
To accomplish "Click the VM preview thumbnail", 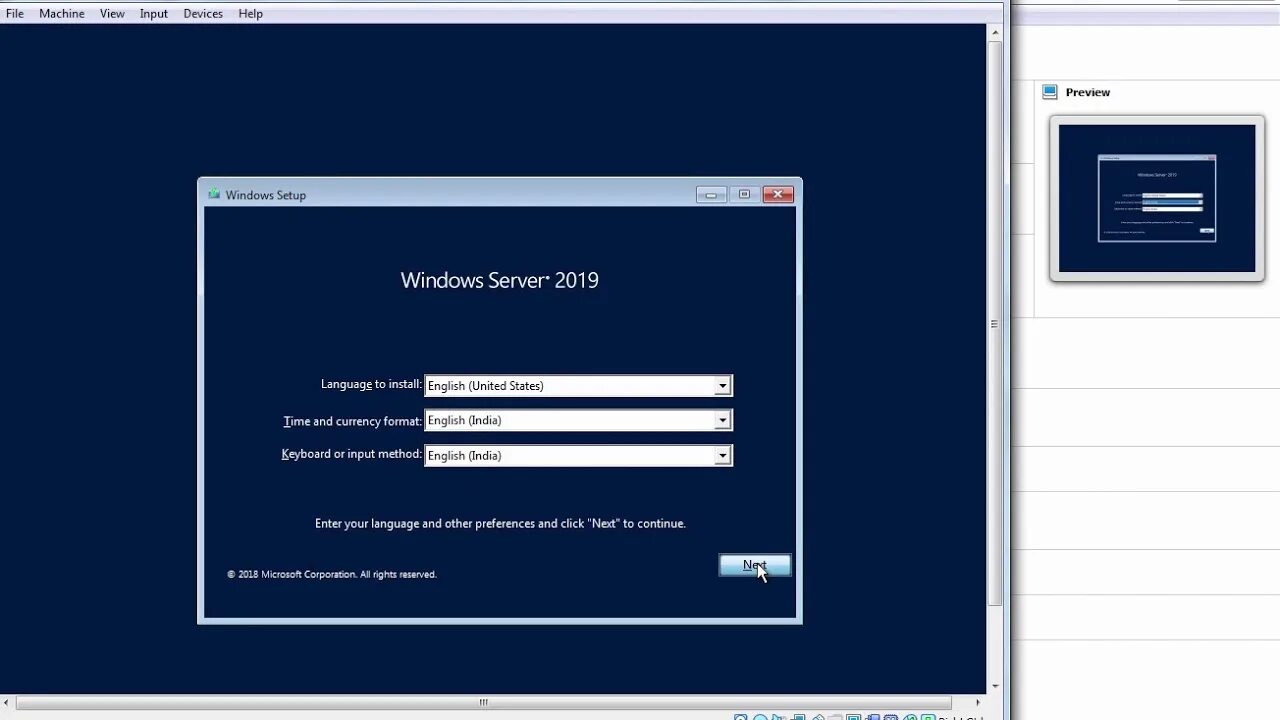I will click(1157, 198).
